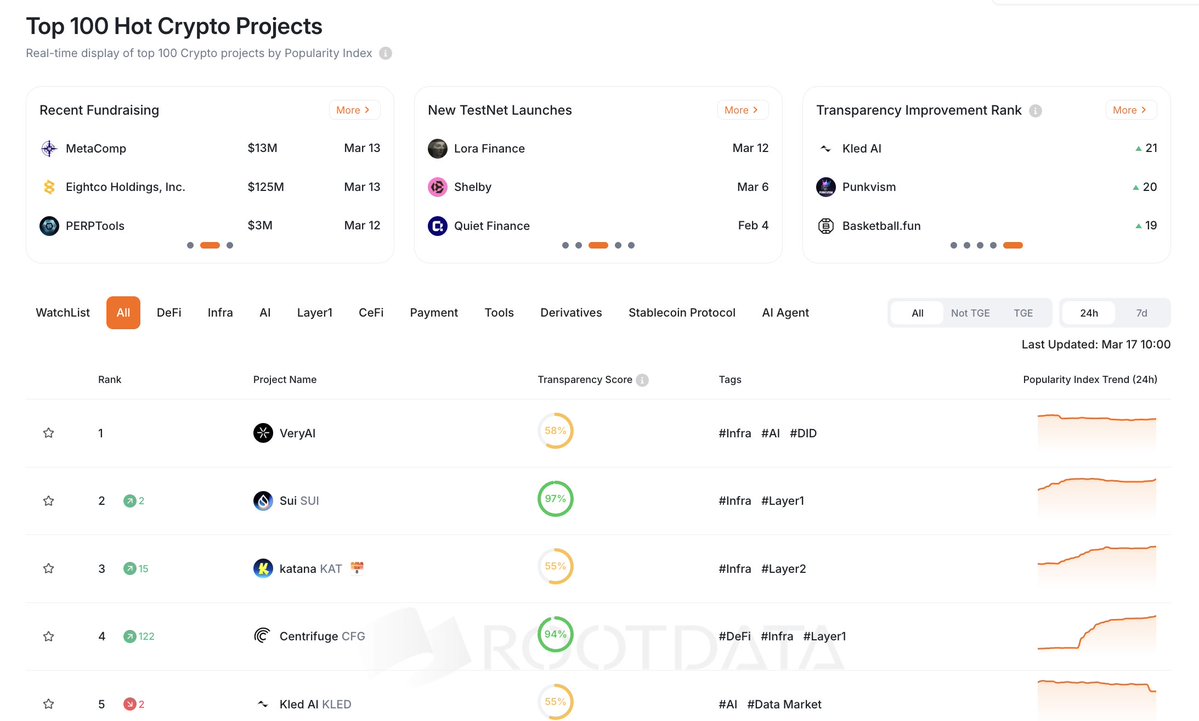Click the PERPTools logo icon
The height and width of the screenshot is (721, 1199).
49,226
